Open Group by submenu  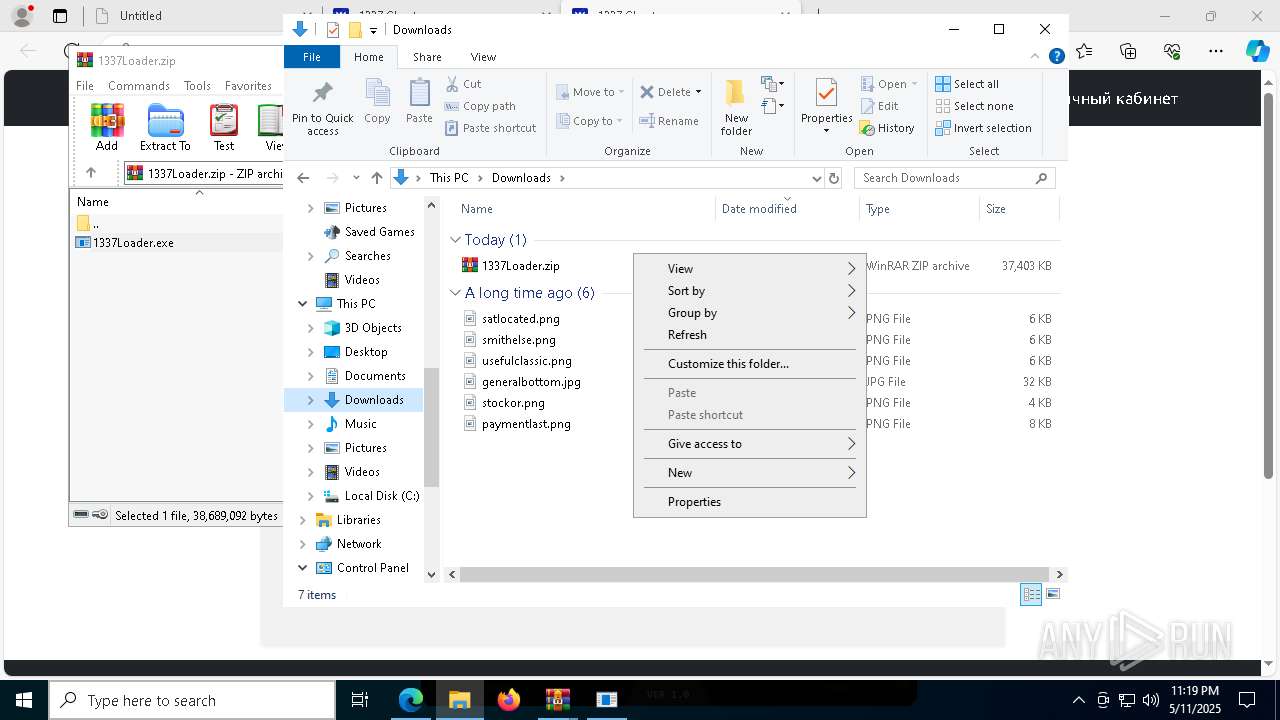[750, 313]
